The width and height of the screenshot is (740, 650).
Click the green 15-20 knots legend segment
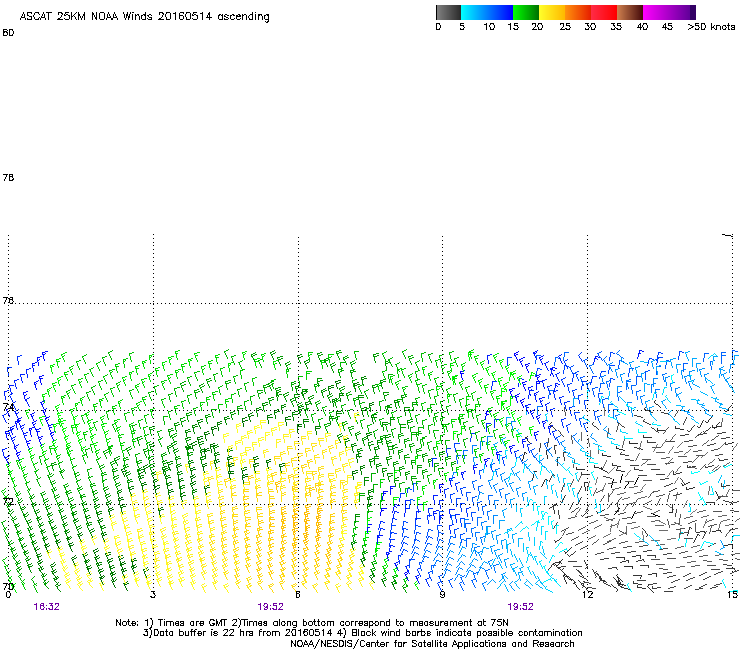pyautogui.click(x=526, y=12)
